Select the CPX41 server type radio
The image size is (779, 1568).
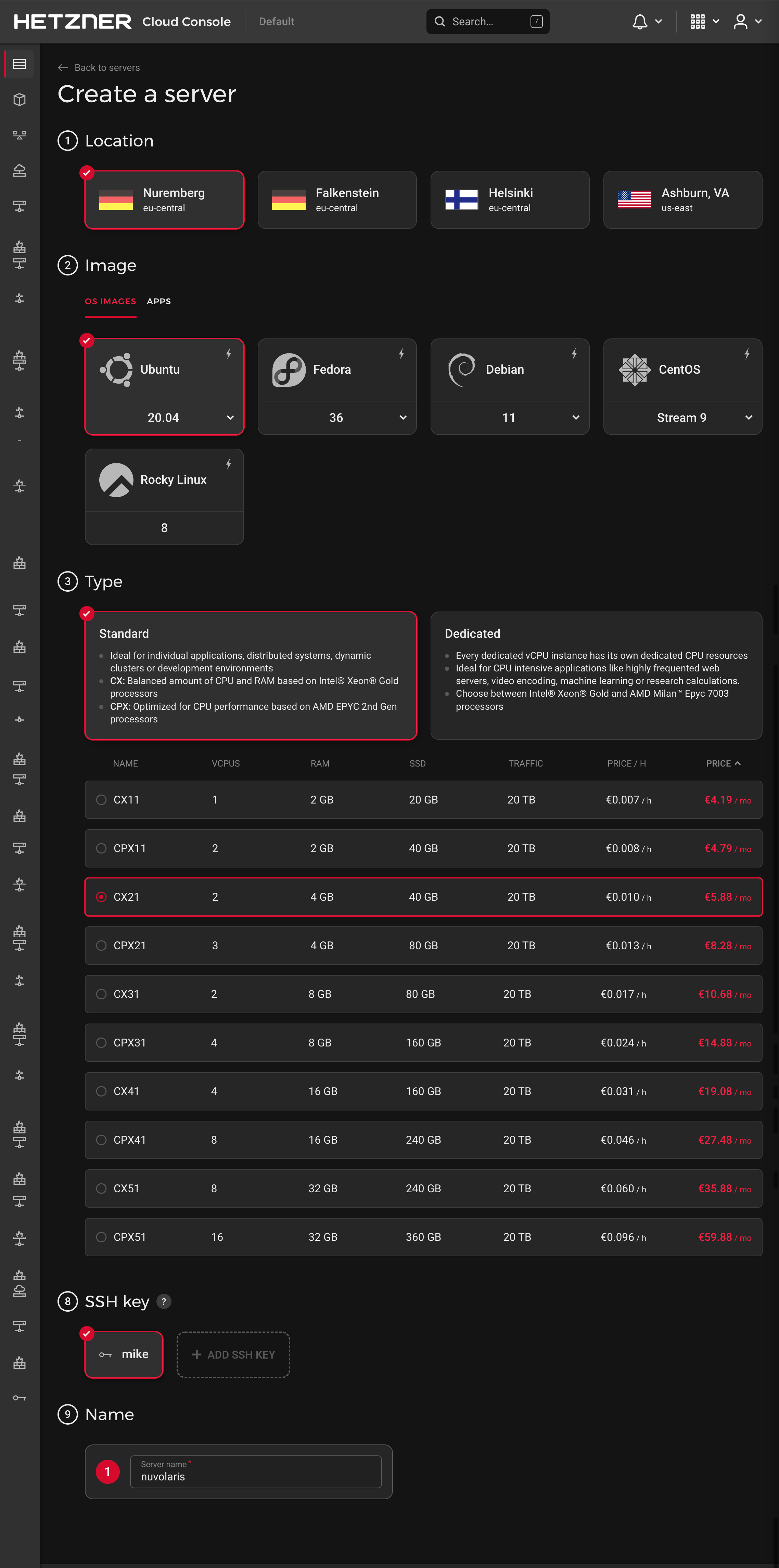pos(102,1140)
